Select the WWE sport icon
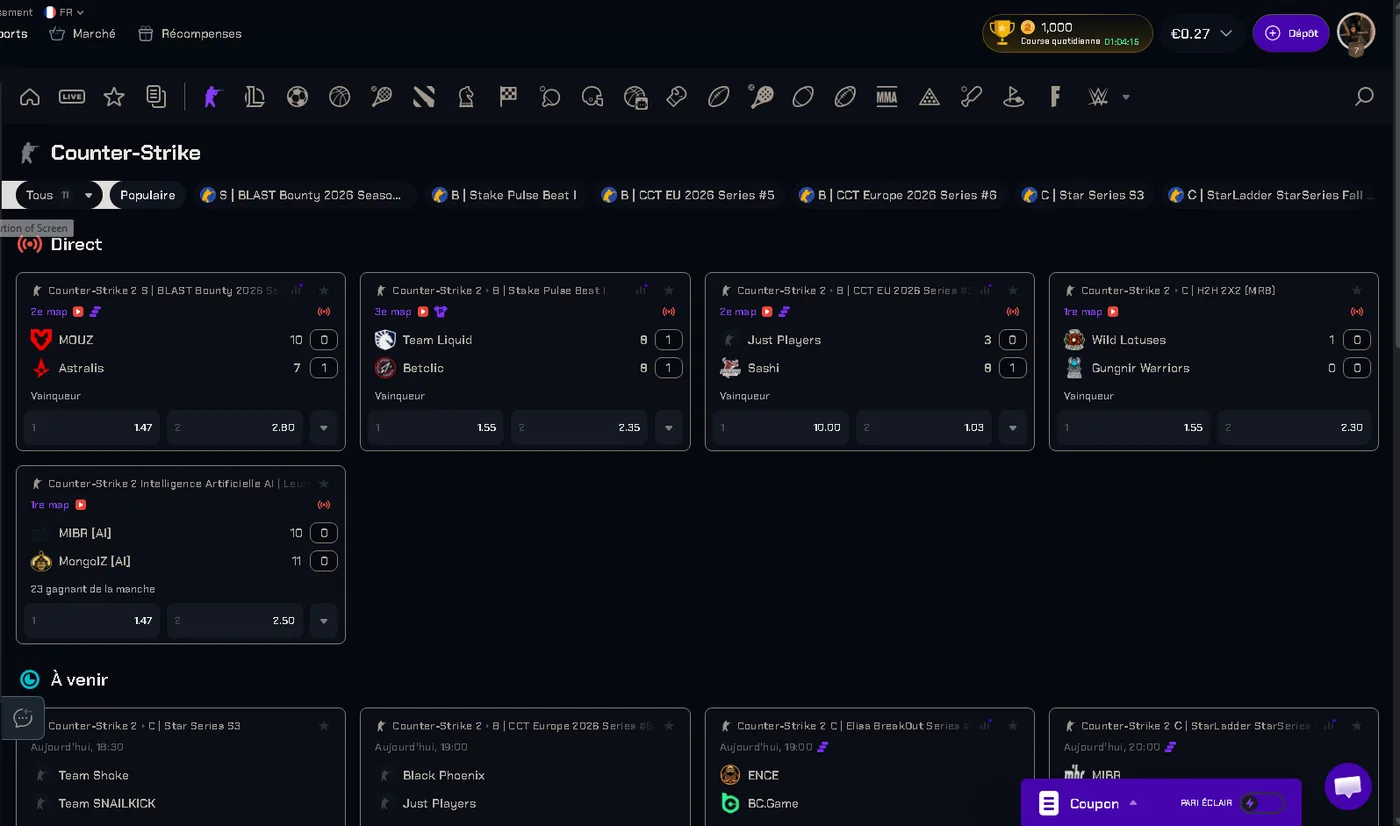 tap(1098, 97)
